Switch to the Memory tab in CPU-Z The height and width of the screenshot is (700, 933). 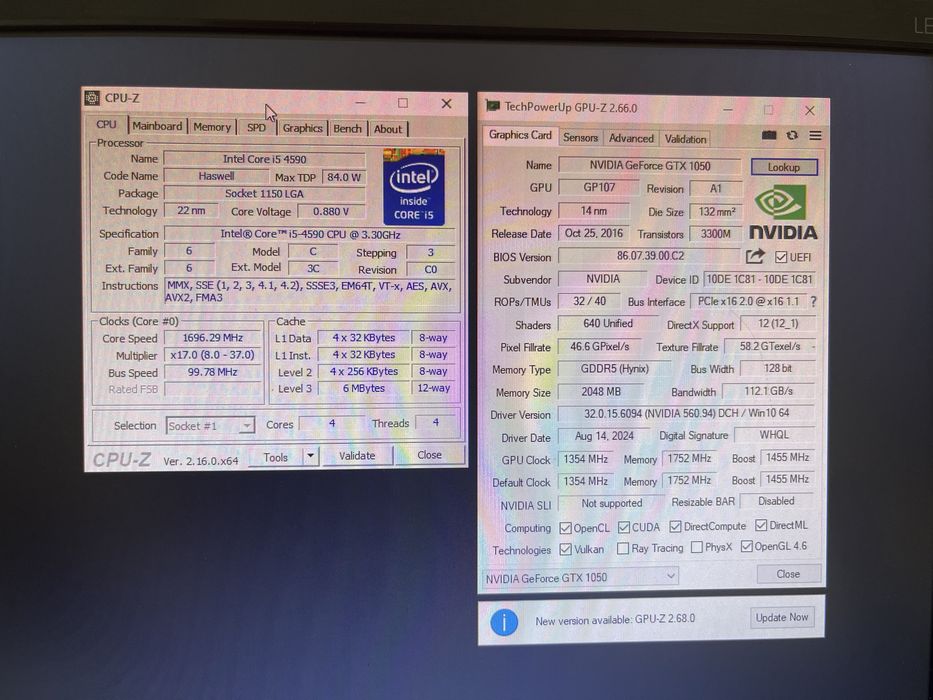[x=212, y=127]
